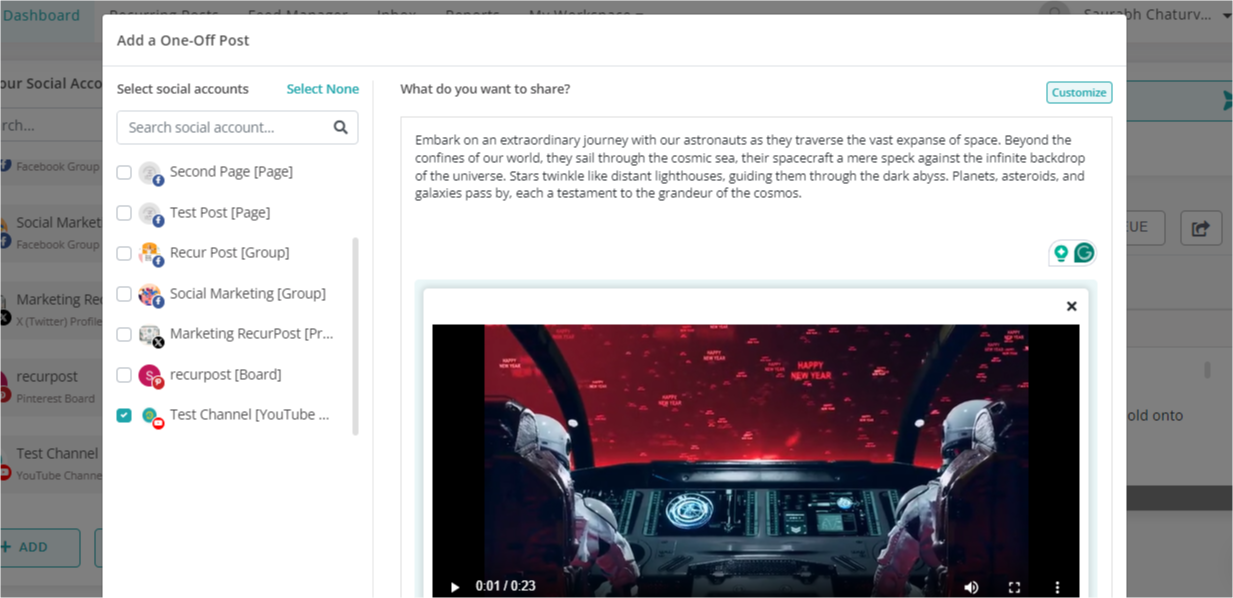Check the Social Marketing [Group] checkbox
This screenshot has width=1233, height=598.
(124, 294)
